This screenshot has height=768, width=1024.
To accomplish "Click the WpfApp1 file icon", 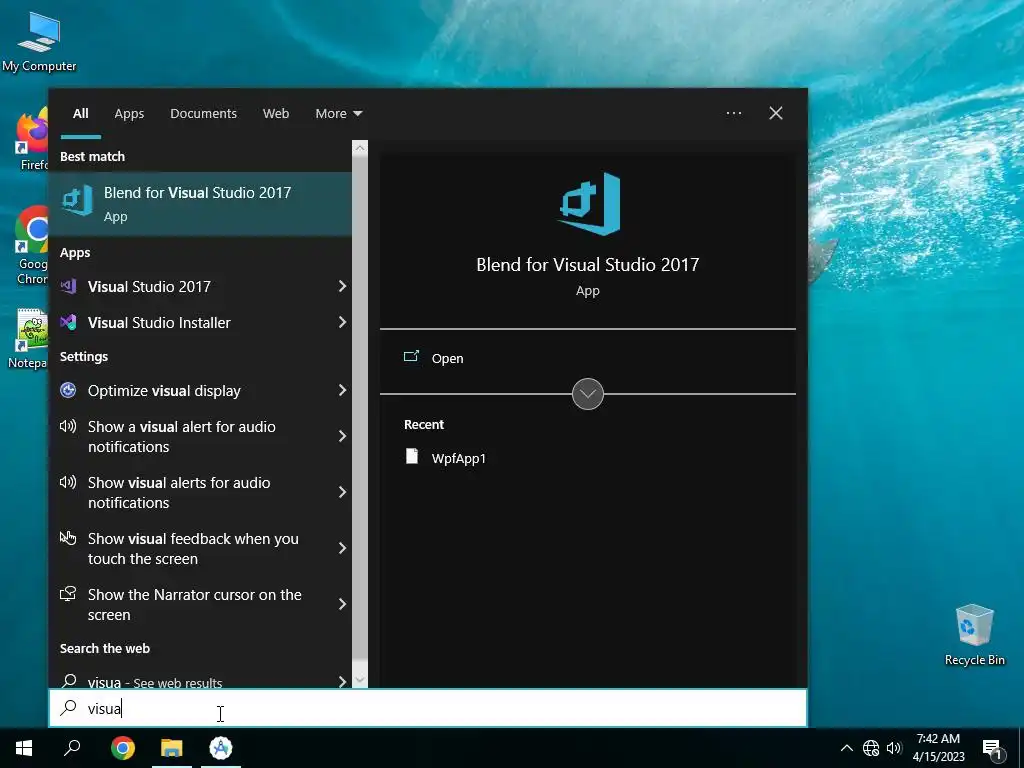I will click(x=411, y=456).
